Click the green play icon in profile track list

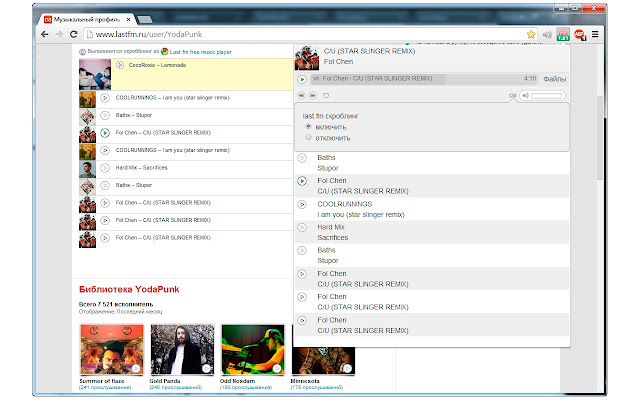click(x=105, y=133)
